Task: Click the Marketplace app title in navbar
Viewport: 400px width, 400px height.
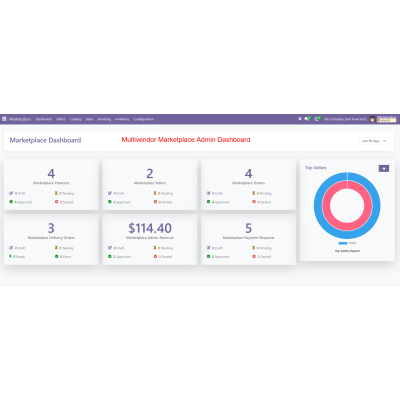Action: [x=20, y=119]
